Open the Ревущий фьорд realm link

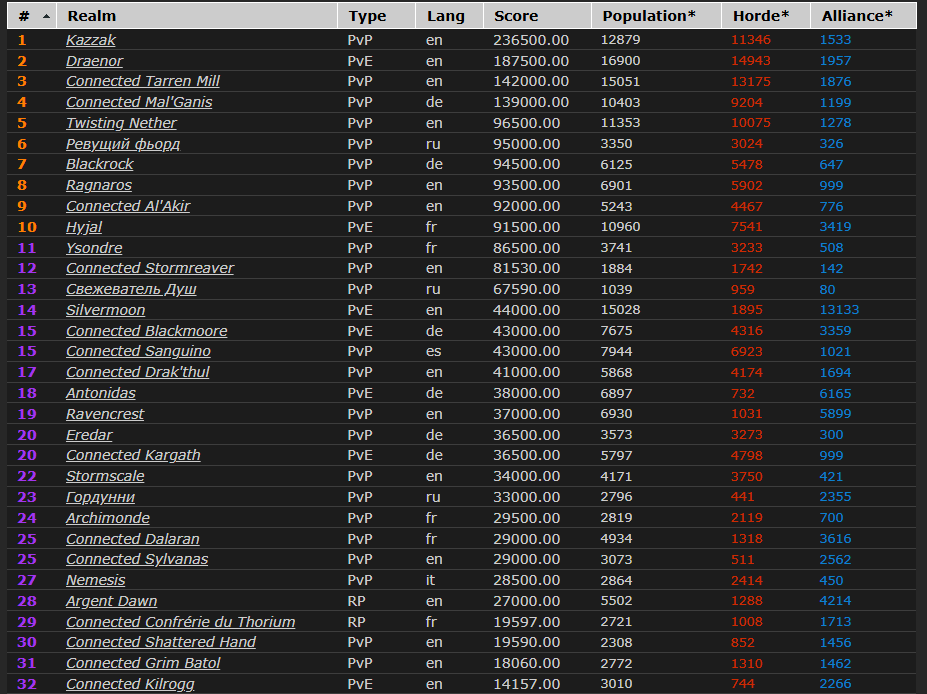pos(122,144)
